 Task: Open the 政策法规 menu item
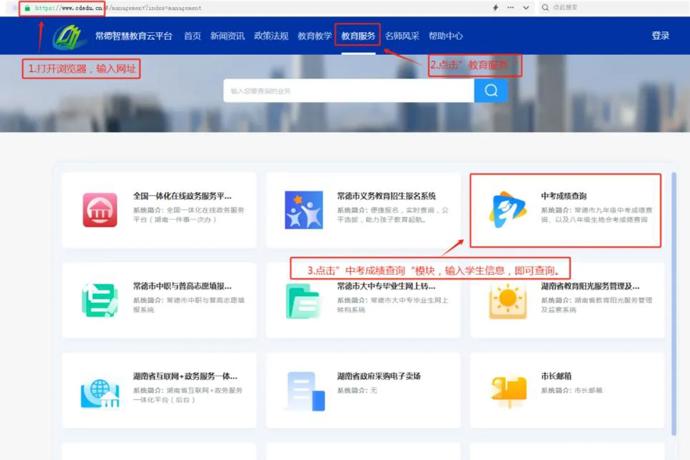coord(271,36)
